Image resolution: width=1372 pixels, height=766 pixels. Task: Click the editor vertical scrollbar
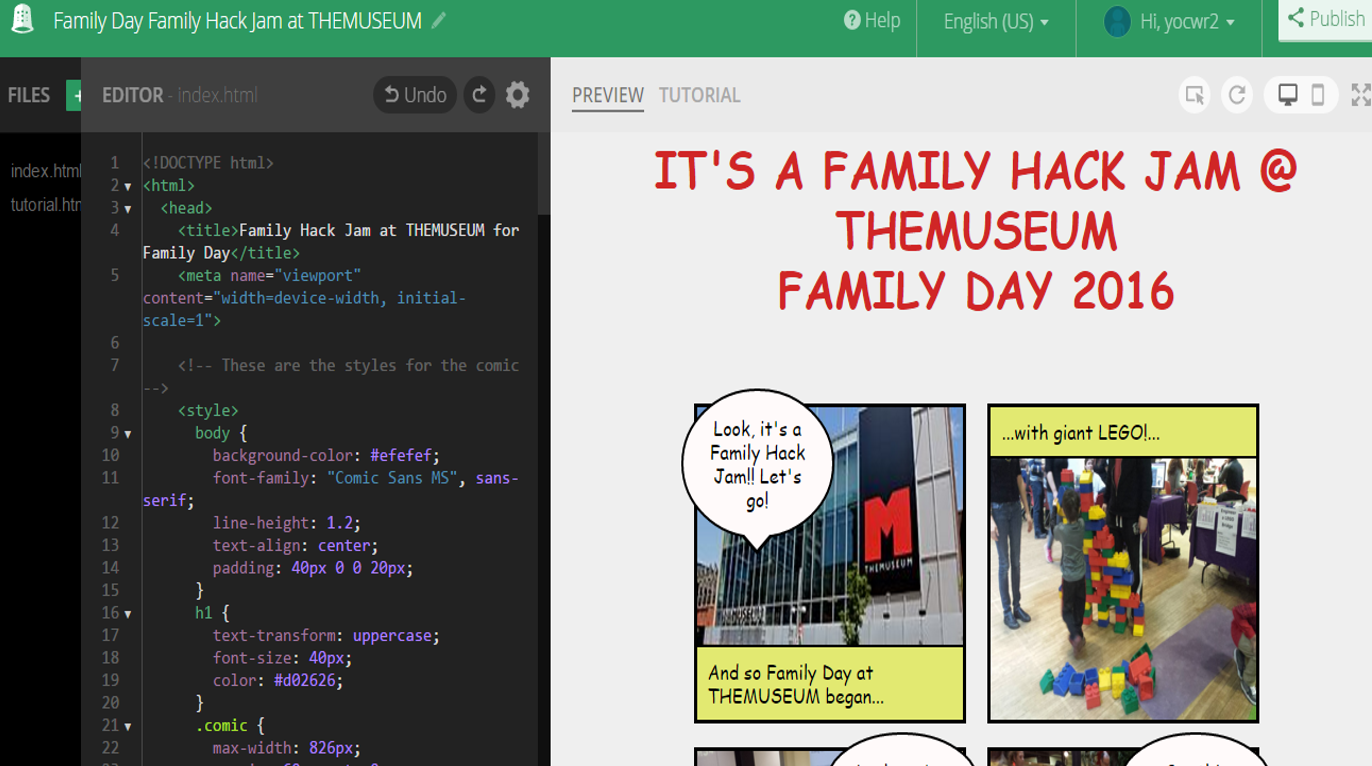(544, 174)
